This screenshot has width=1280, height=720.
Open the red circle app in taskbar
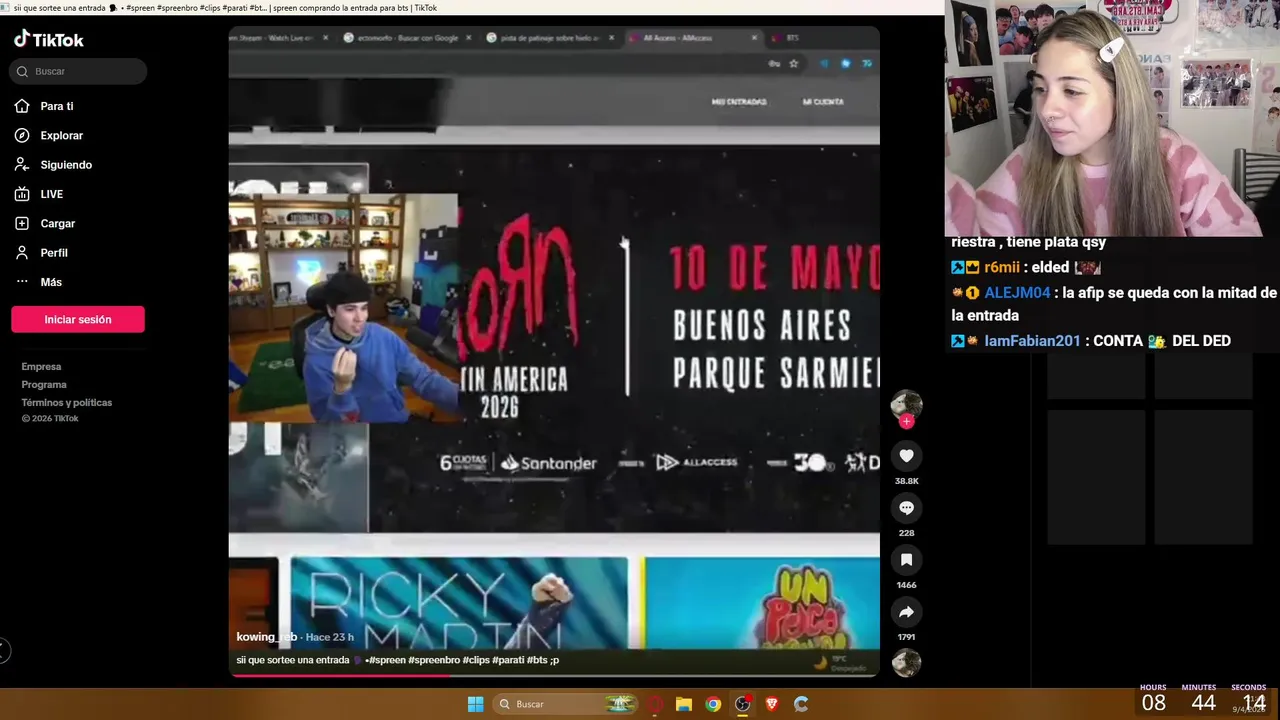click(655, 704)
